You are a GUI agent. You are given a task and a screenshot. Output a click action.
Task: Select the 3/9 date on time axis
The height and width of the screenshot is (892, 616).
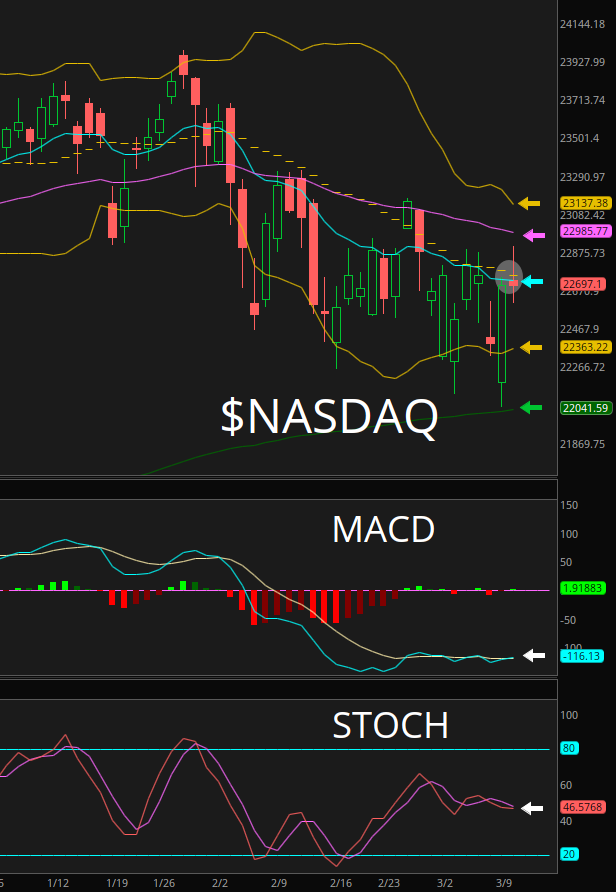tap(504, 883)
